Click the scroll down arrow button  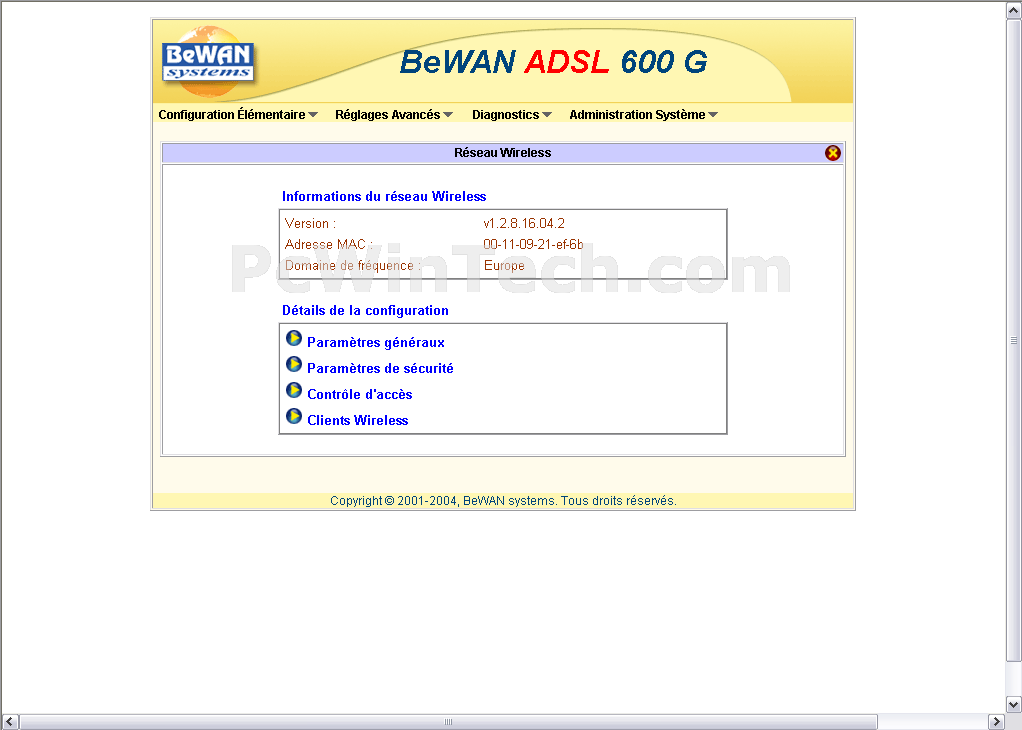pos(1014,705)
